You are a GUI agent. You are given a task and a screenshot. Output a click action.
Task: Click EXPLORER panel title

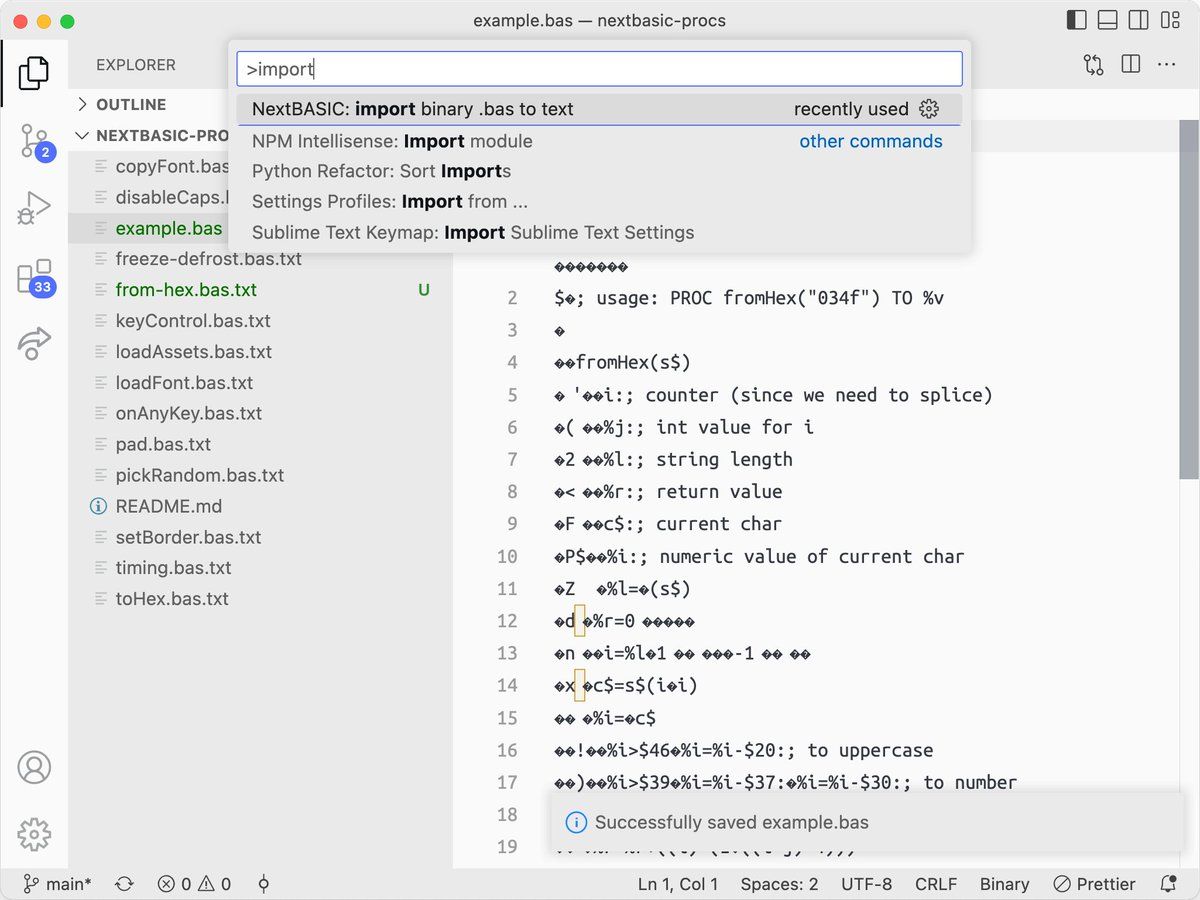[136, 65]
